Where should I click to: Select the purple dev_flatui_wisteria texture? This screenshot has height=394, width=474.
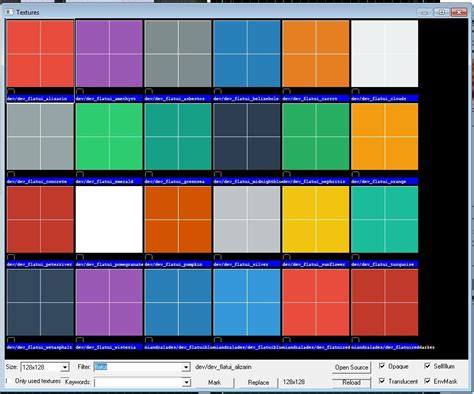coord(109,302)
